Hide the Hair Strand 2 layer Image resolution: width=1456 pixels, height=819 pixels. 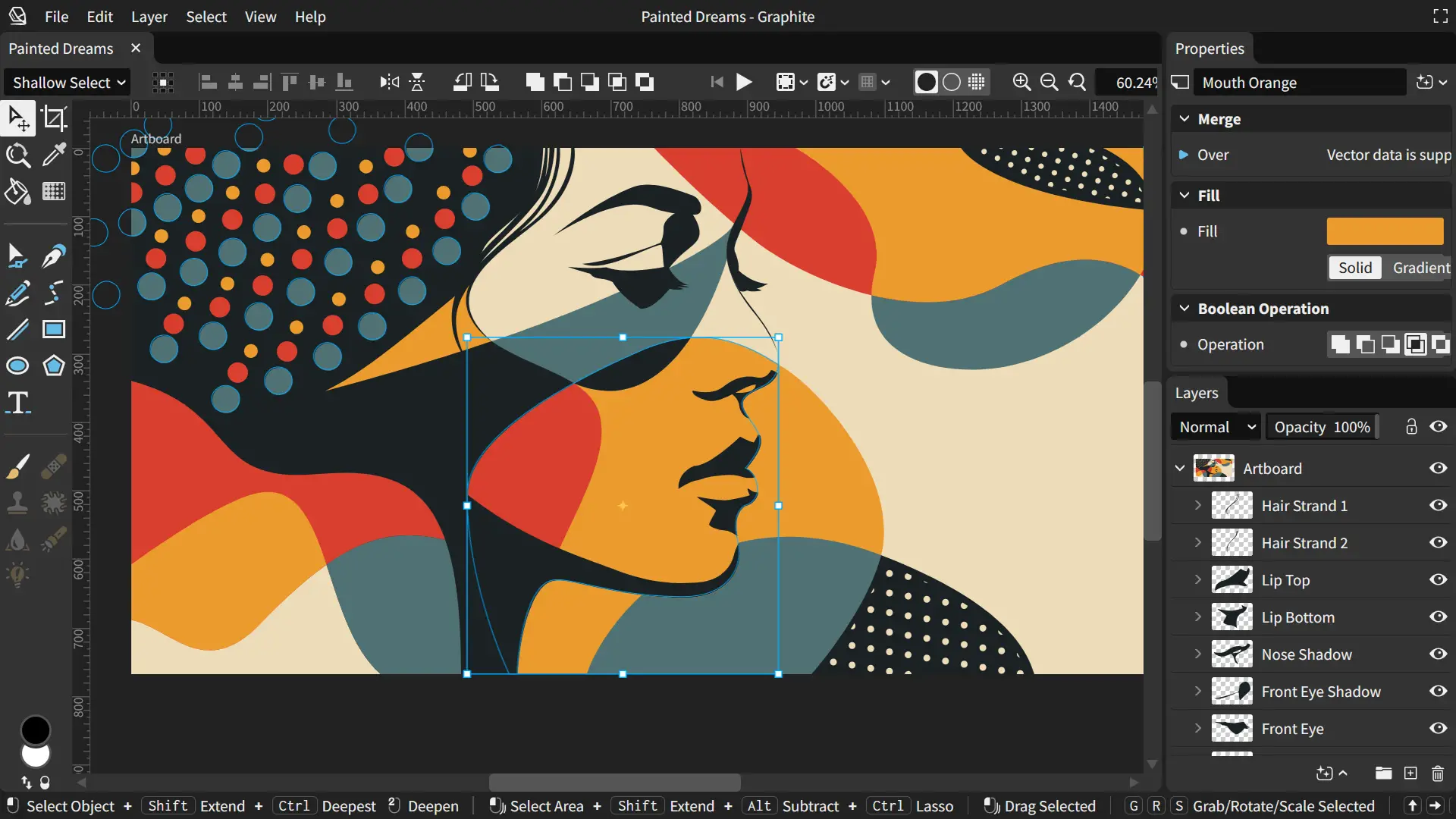tap(1439, 542)
